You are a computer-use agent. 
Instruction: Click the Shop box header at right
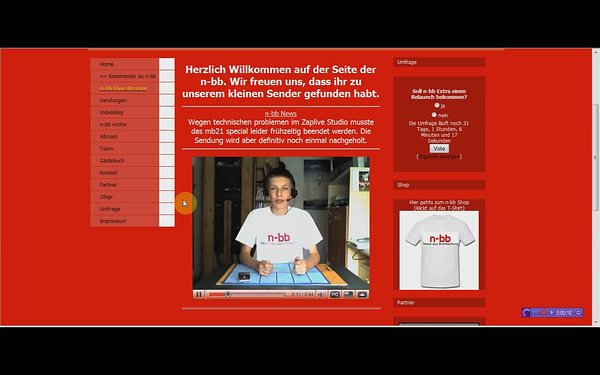tap(439, 185)
